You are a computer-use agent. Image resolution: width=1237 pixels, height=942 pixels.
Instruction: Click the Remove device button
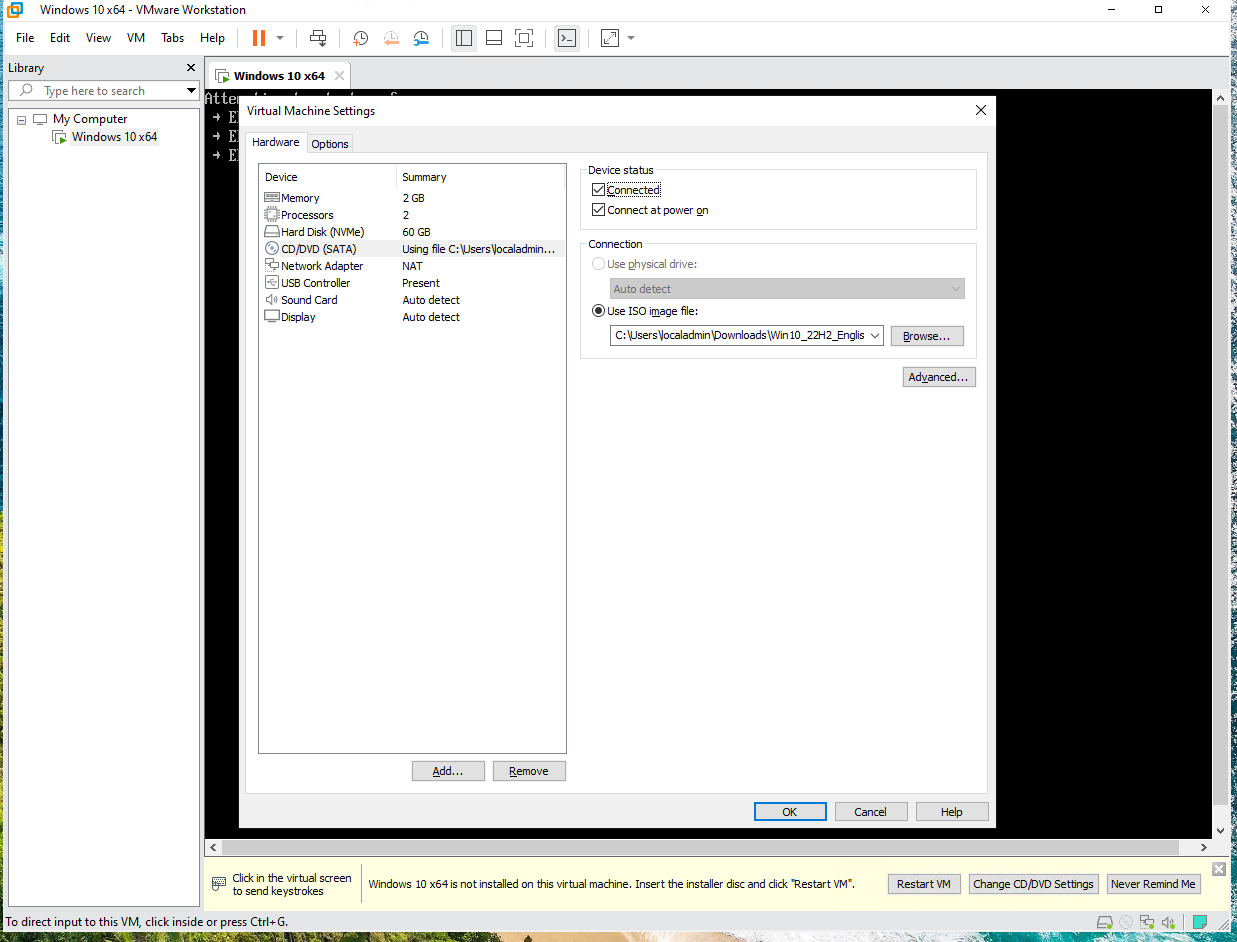pos(529,771)
